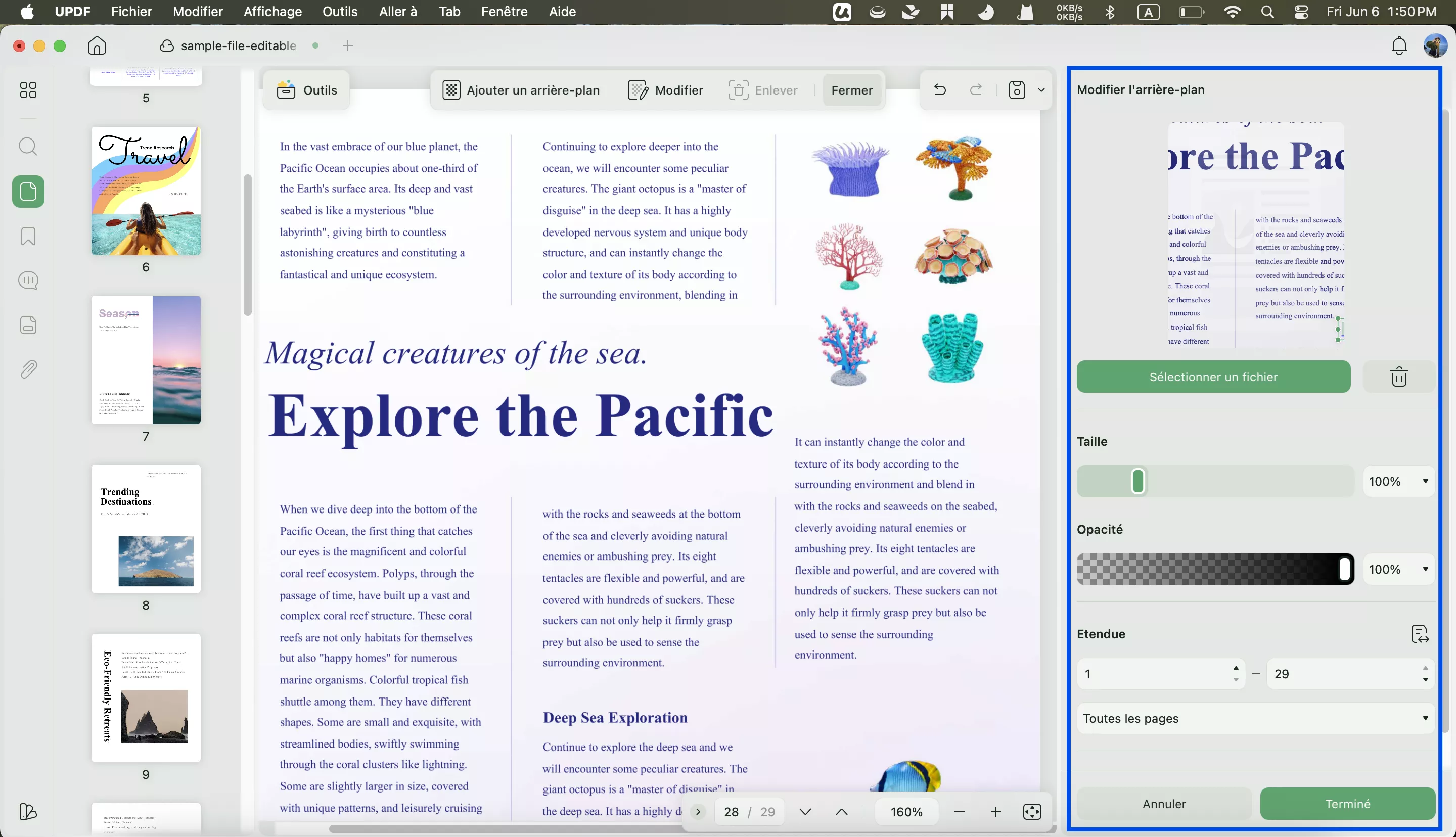1456x837 pixels.
Task: Select page 8 Trending Destinations thumbnail
Action: 146,529
